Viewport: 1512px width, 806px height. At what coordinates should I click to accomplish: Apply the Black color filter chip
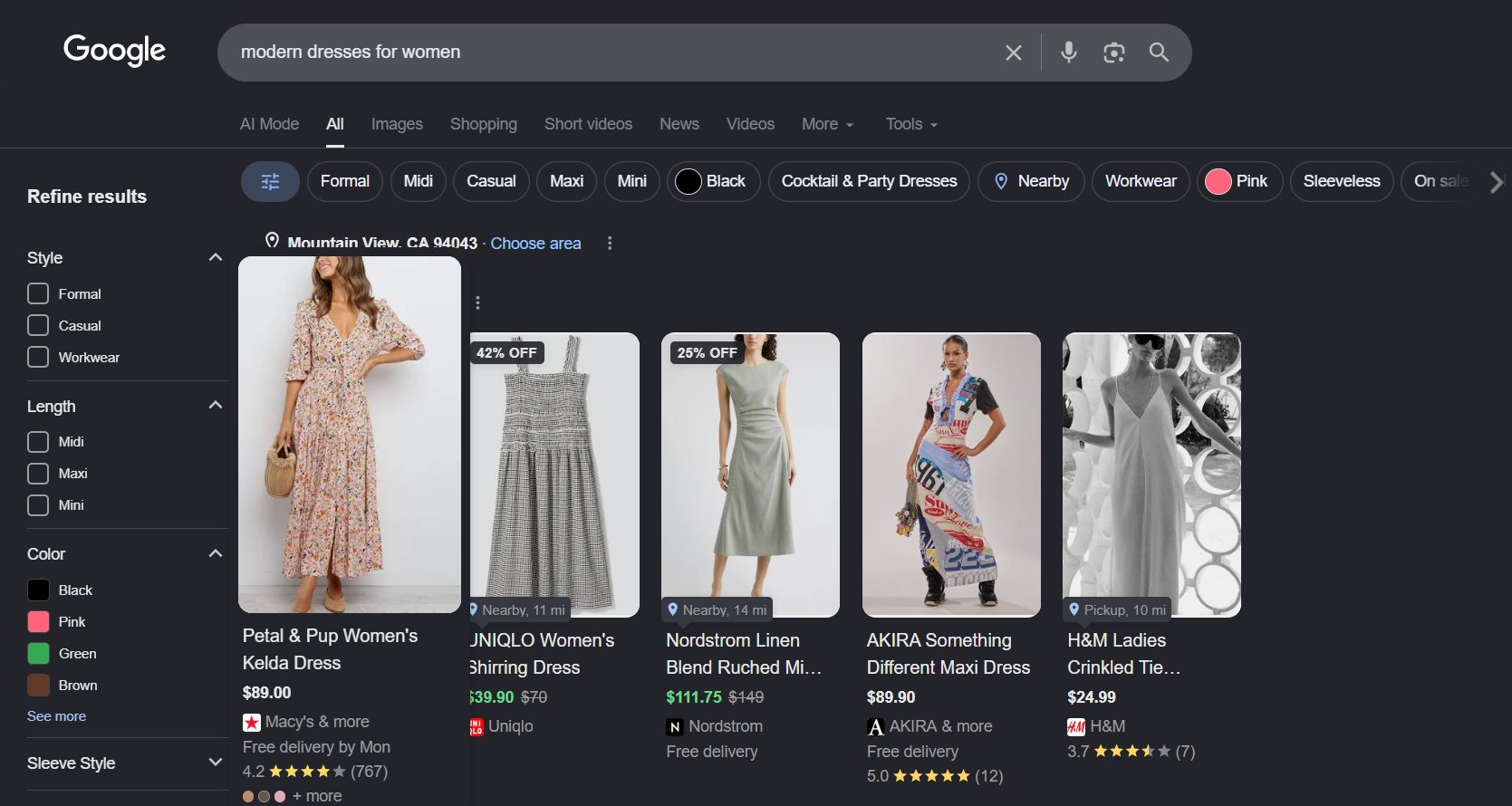713,181
